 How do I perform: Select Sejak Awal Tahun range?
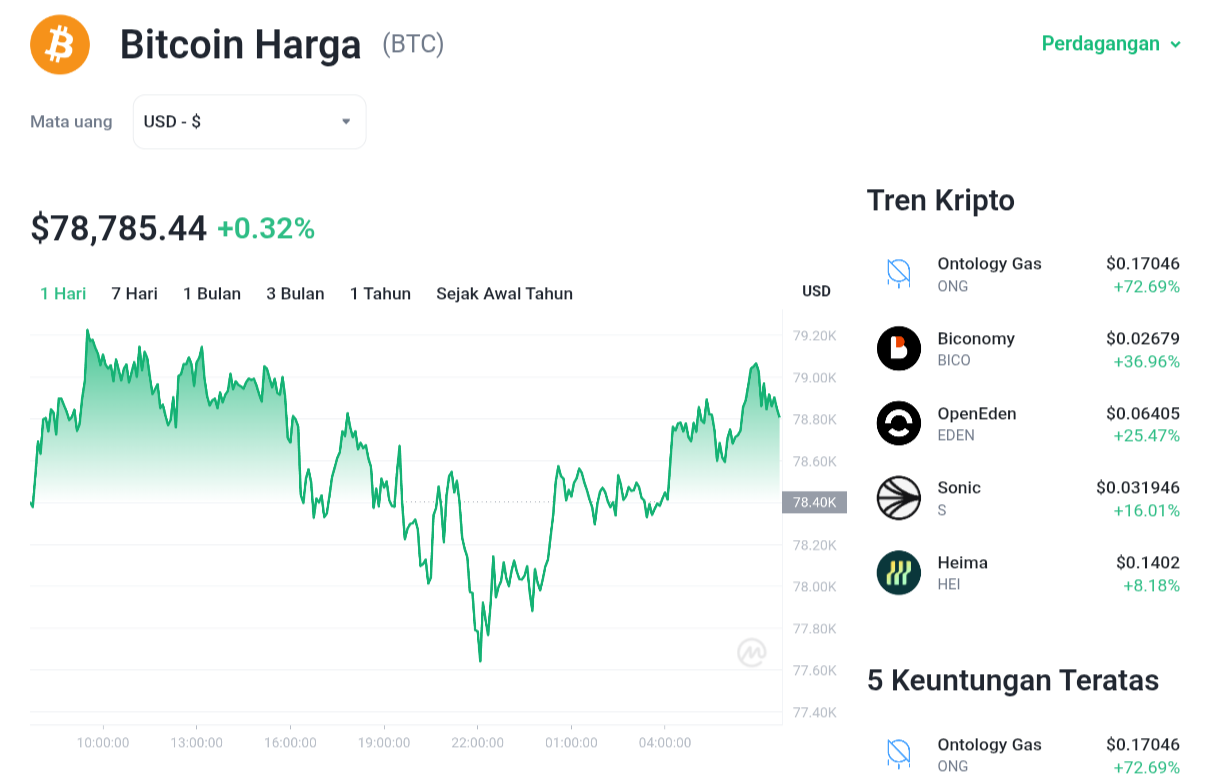pyautogui.click(x=504, y=294)
